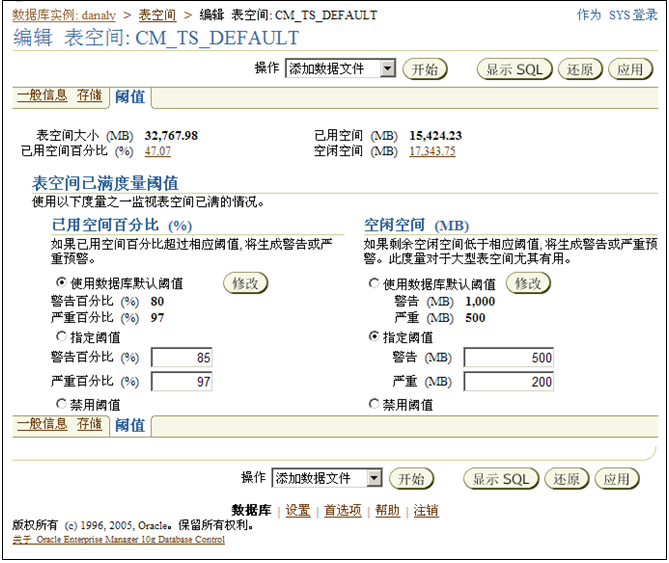This screenshot has height=563, width=669.
Task: Focus the 严重 (MB) field containing 200
Action: coord(509,381)
